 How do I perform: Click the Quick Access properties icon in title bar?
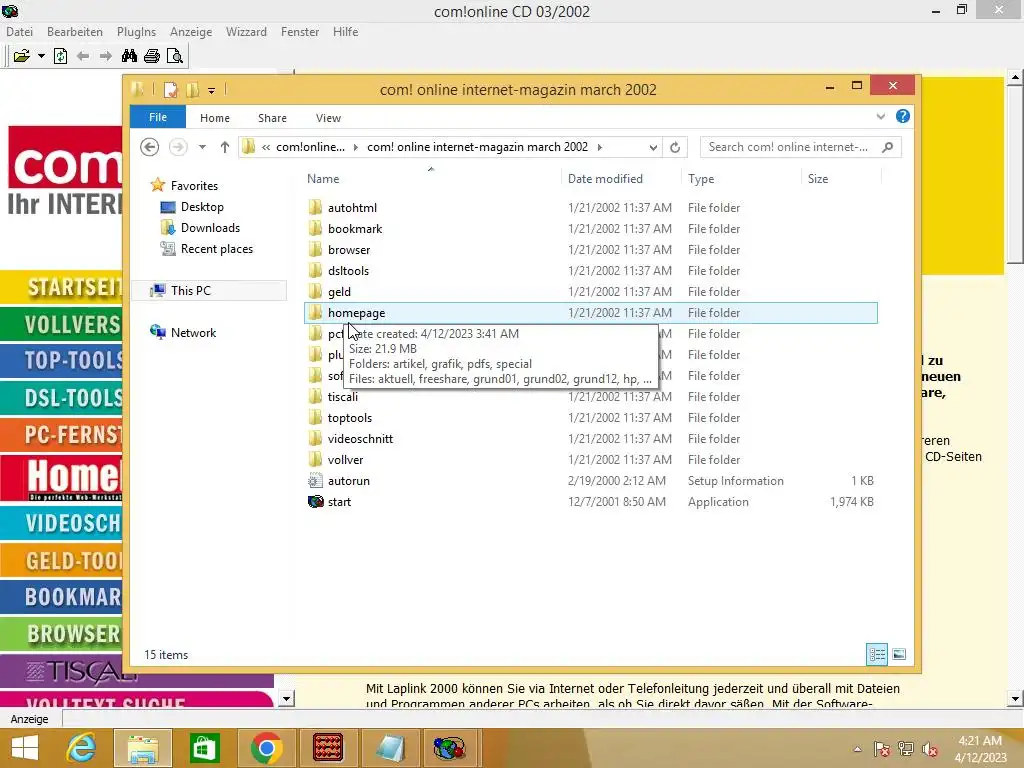pyautogui.click(x=170, y=89)
